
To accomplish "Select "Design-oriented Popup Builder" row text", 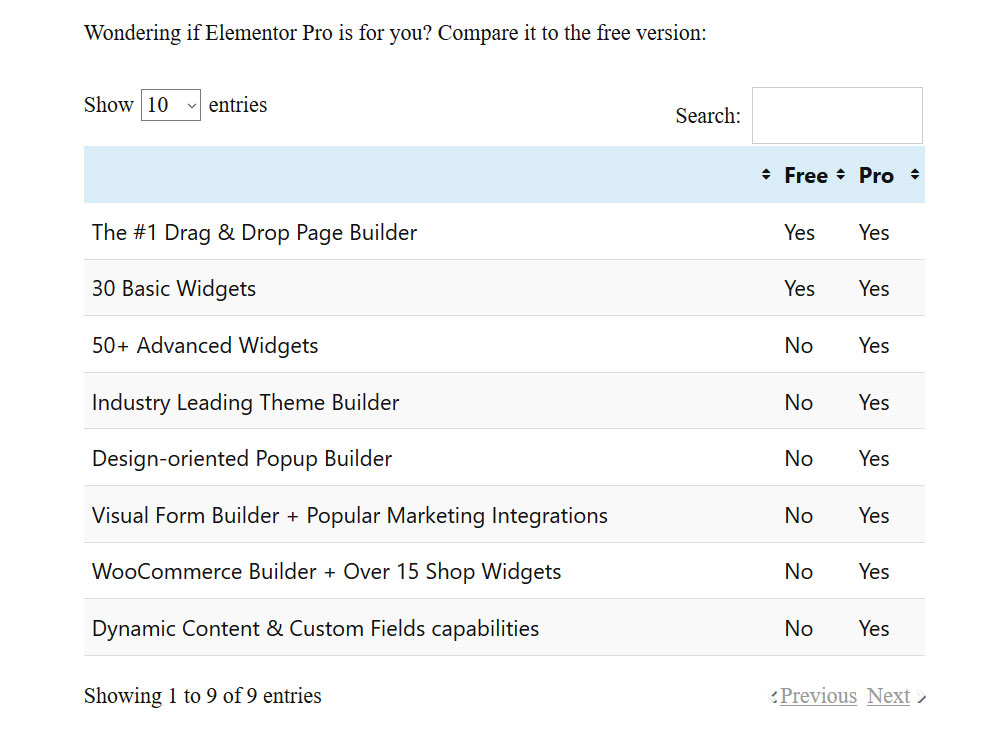I will click(x=242, y=459).
